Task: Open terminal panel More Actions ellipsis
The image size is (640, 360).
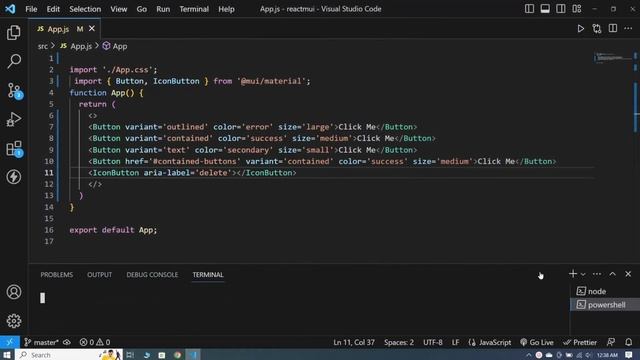Action: point(597,274)
